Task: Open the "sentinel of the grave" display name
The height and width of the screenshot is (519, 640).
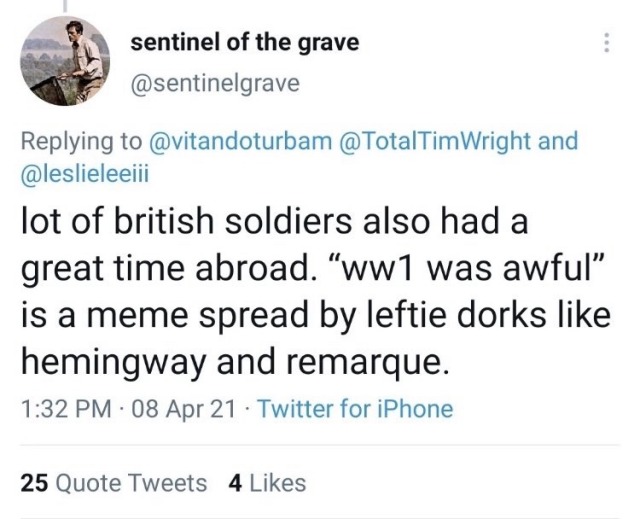Action: point(245,43)
